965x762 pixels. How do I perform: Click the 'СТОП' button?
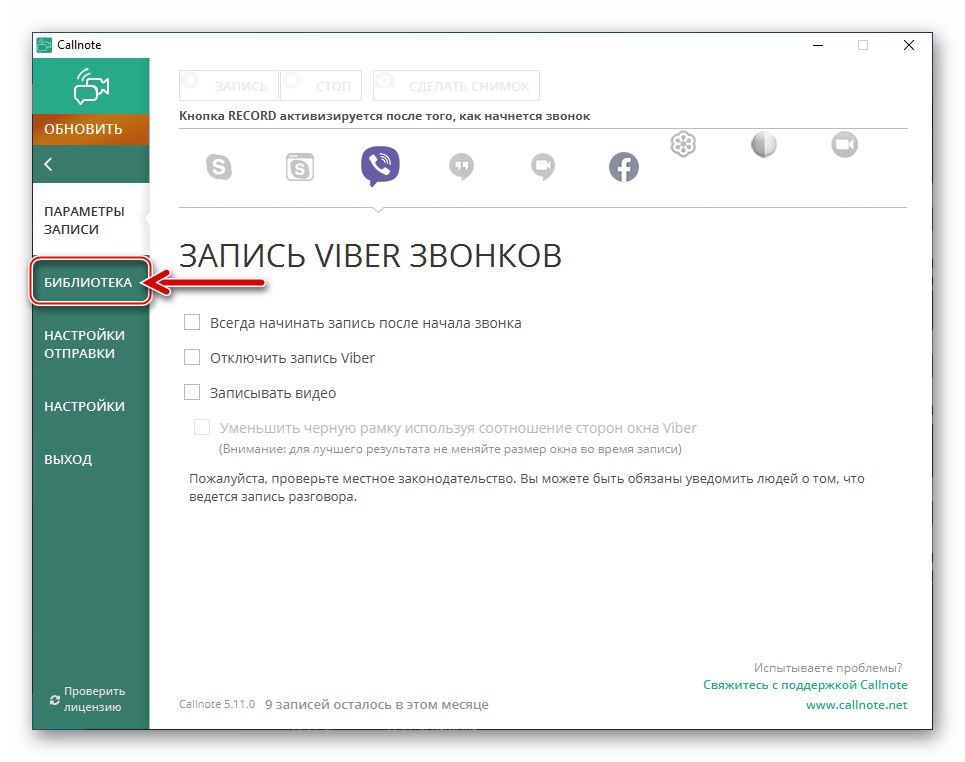click(x=321, y=86)
